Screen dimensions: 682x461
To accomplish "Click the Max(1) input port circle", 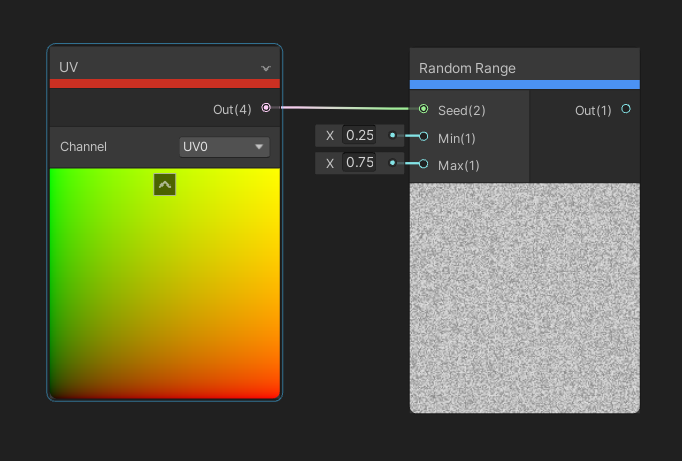I will tap(424, 163).
